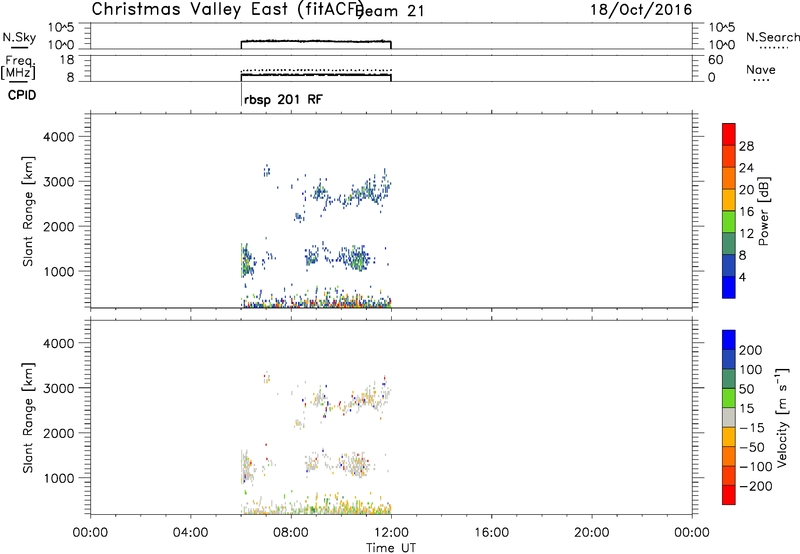Screen dimensions: 800x554
Task: Click the Freq. [MHz] axis label
Action: [x=18, y=67]
